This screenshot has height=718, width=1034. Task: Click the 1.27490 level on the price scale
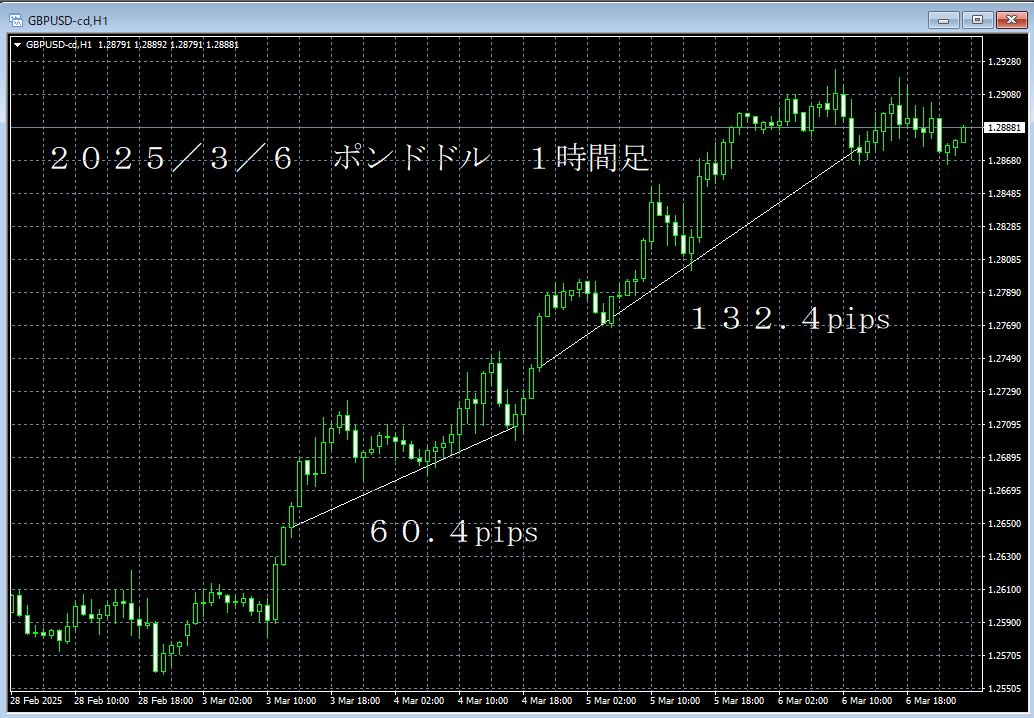click(x=1003, y=359)
